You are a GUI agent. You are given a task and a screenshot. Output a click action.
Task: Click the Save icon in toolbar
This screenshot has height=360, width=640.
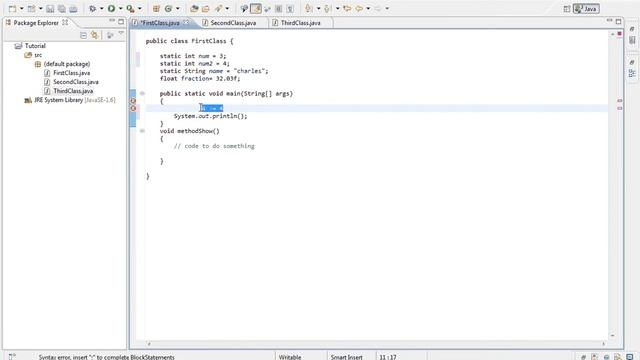tap(50, 9)
